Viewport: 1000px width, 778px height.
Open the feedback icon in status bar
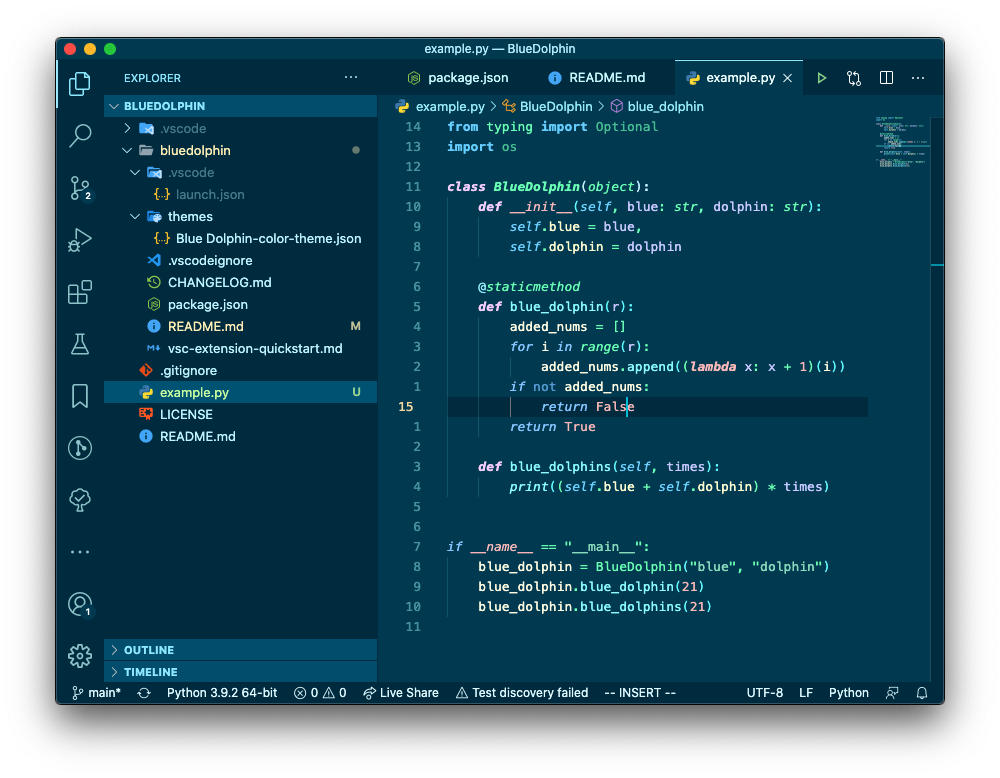coord(892,693)
